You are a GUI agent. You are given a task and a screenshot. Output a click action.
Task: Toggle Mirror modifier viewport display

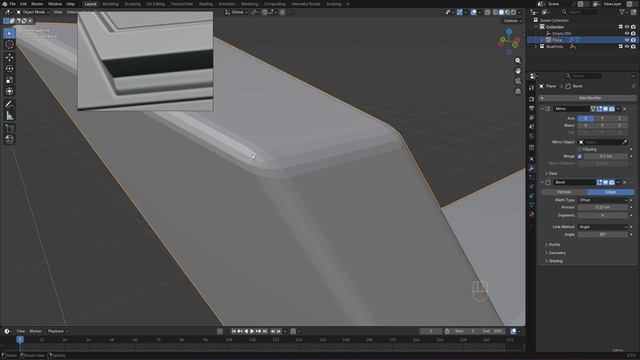[605, 109]
